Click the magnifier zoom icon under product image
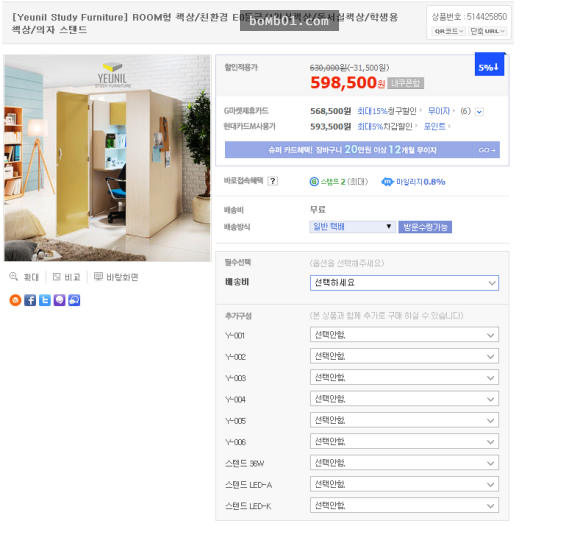 [14, 276]
